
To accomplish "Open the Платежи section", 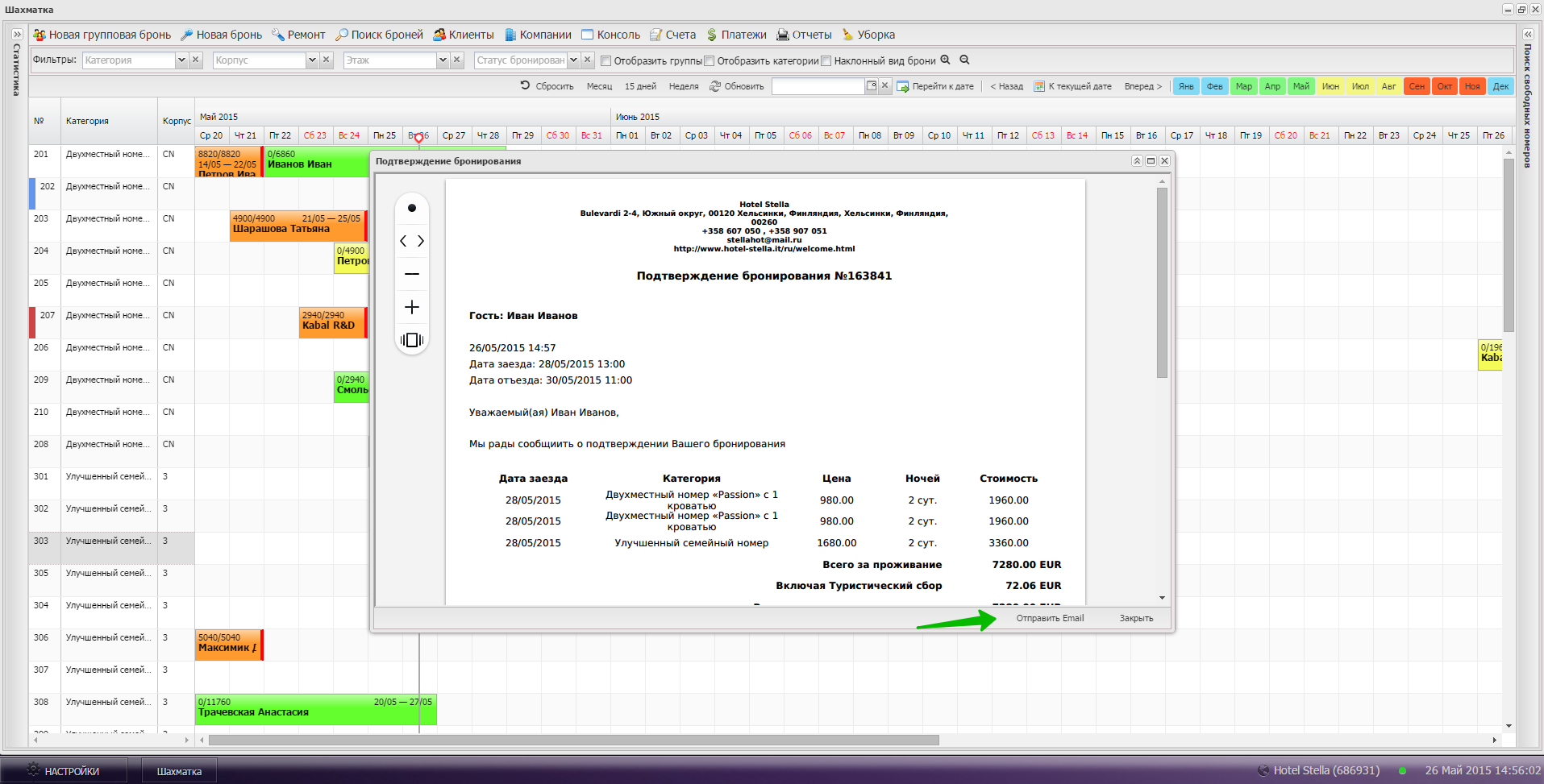I will pos(736,35).
